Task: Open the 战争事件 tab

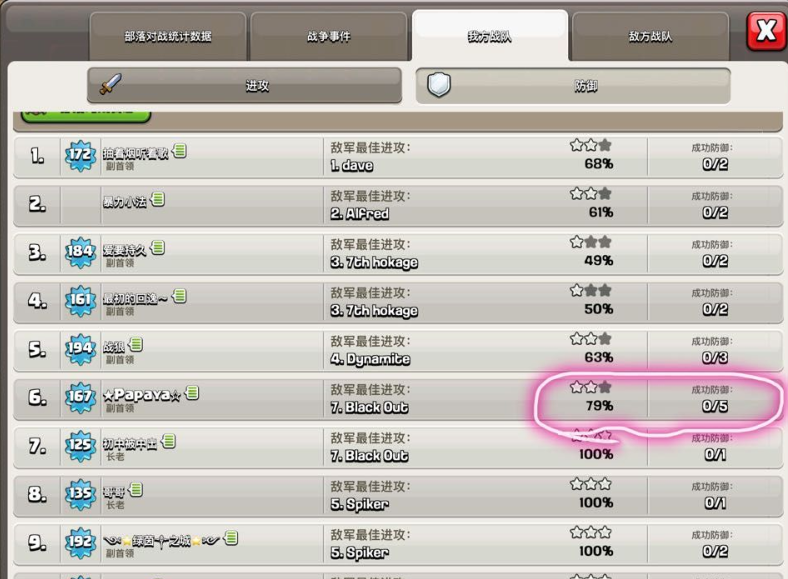Action: [x=329, y=36]
